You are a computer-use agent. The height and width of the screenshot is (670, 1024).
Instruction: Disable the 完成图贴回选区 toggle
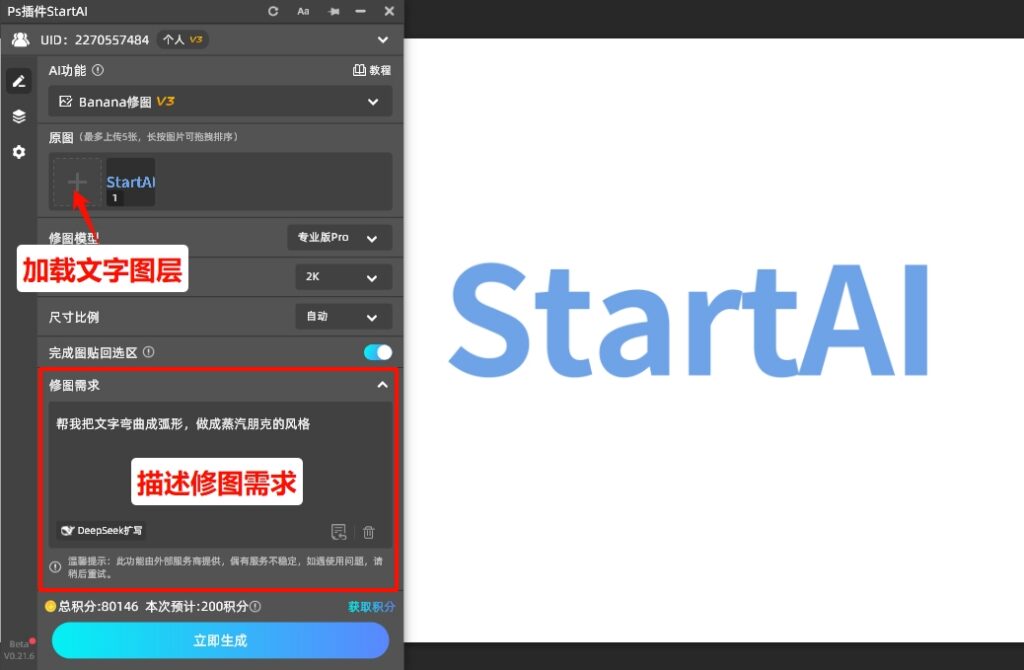coord(377,352)
